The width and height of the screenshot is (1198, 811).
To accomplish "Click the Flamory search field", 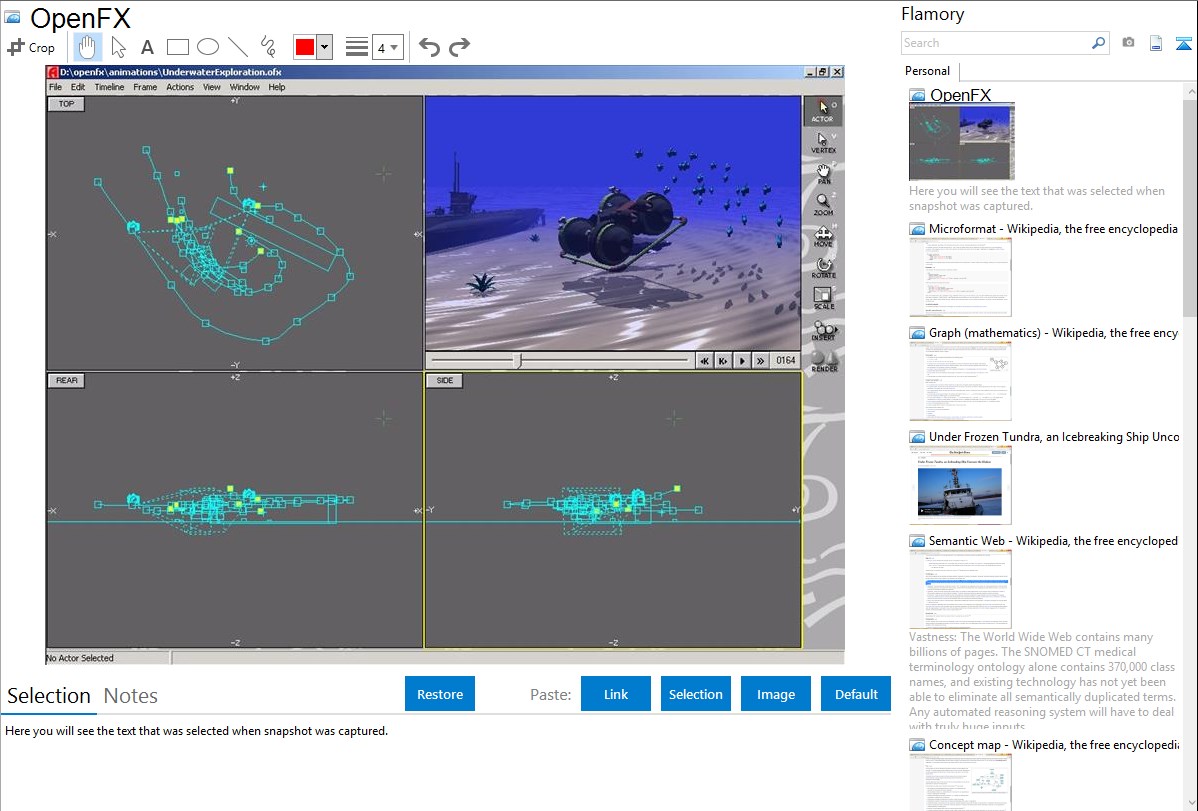I will coord(996,44).
